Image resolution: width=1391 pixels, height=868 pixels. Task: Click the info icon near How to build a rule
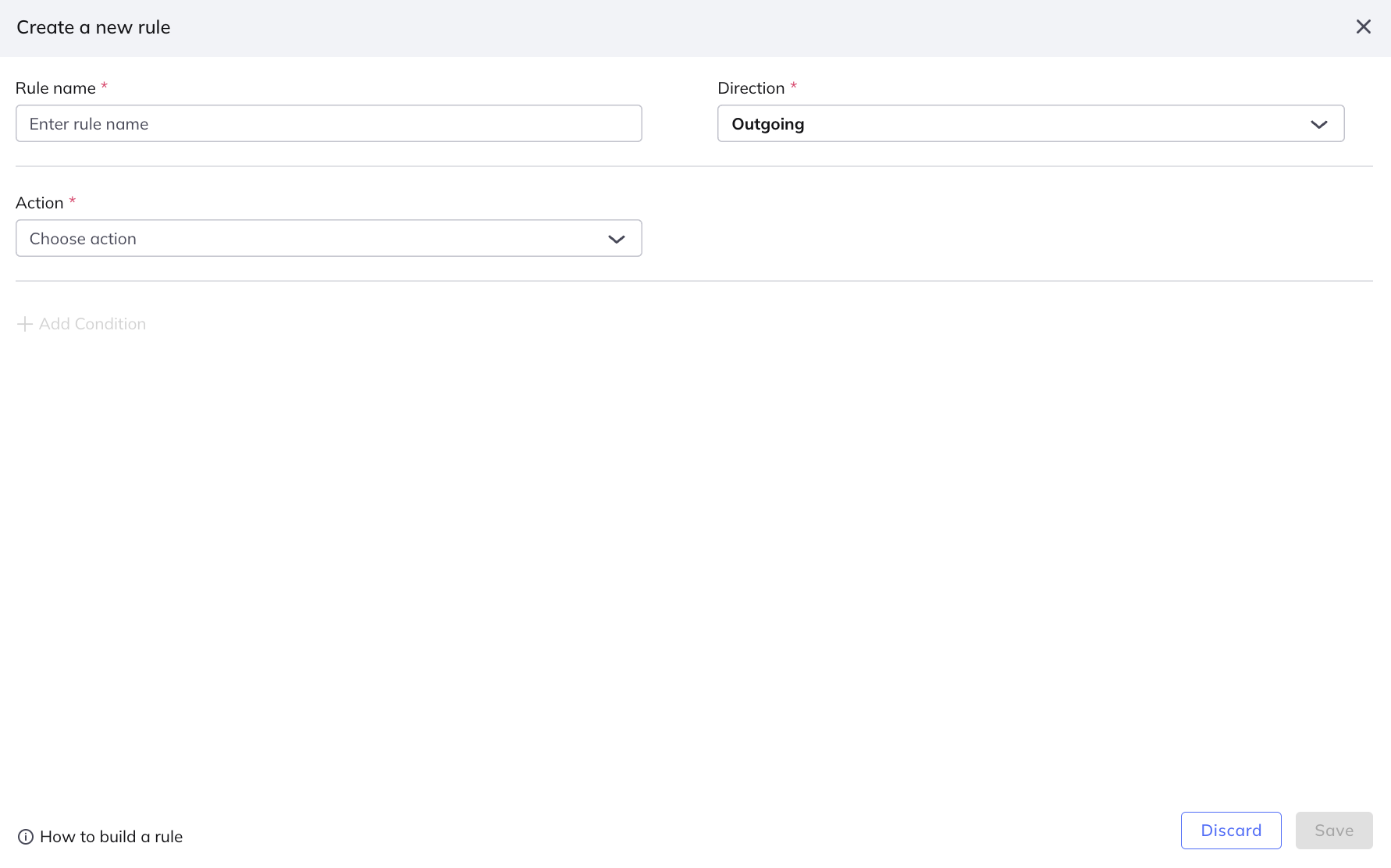tap(26, 837)
